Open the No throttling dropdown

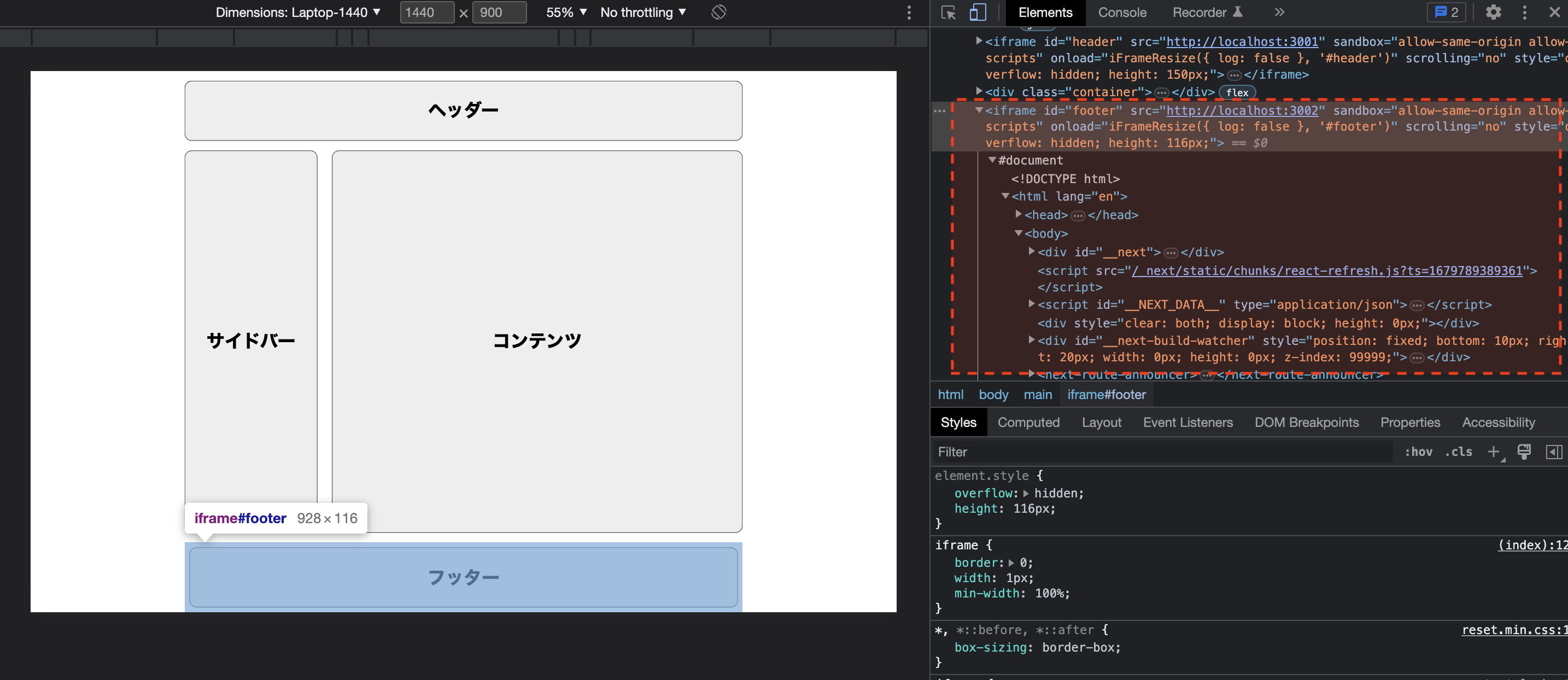click(643, 12)
